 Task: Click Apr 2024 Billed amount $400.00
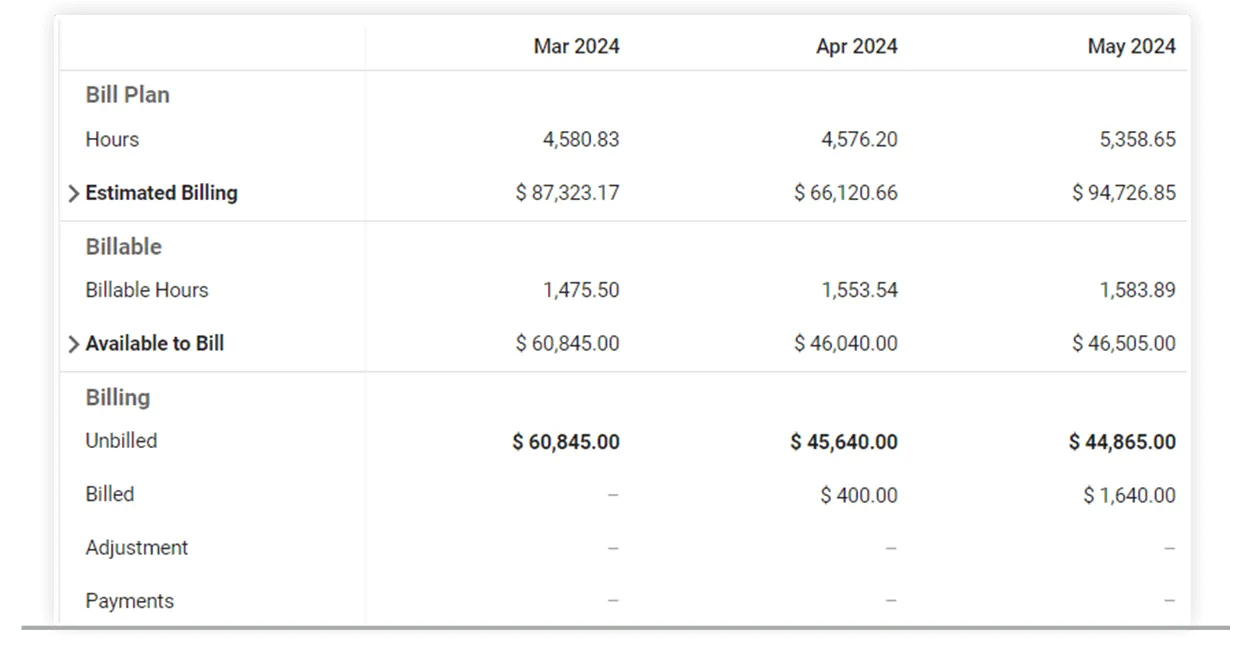[x=858, y=495]
